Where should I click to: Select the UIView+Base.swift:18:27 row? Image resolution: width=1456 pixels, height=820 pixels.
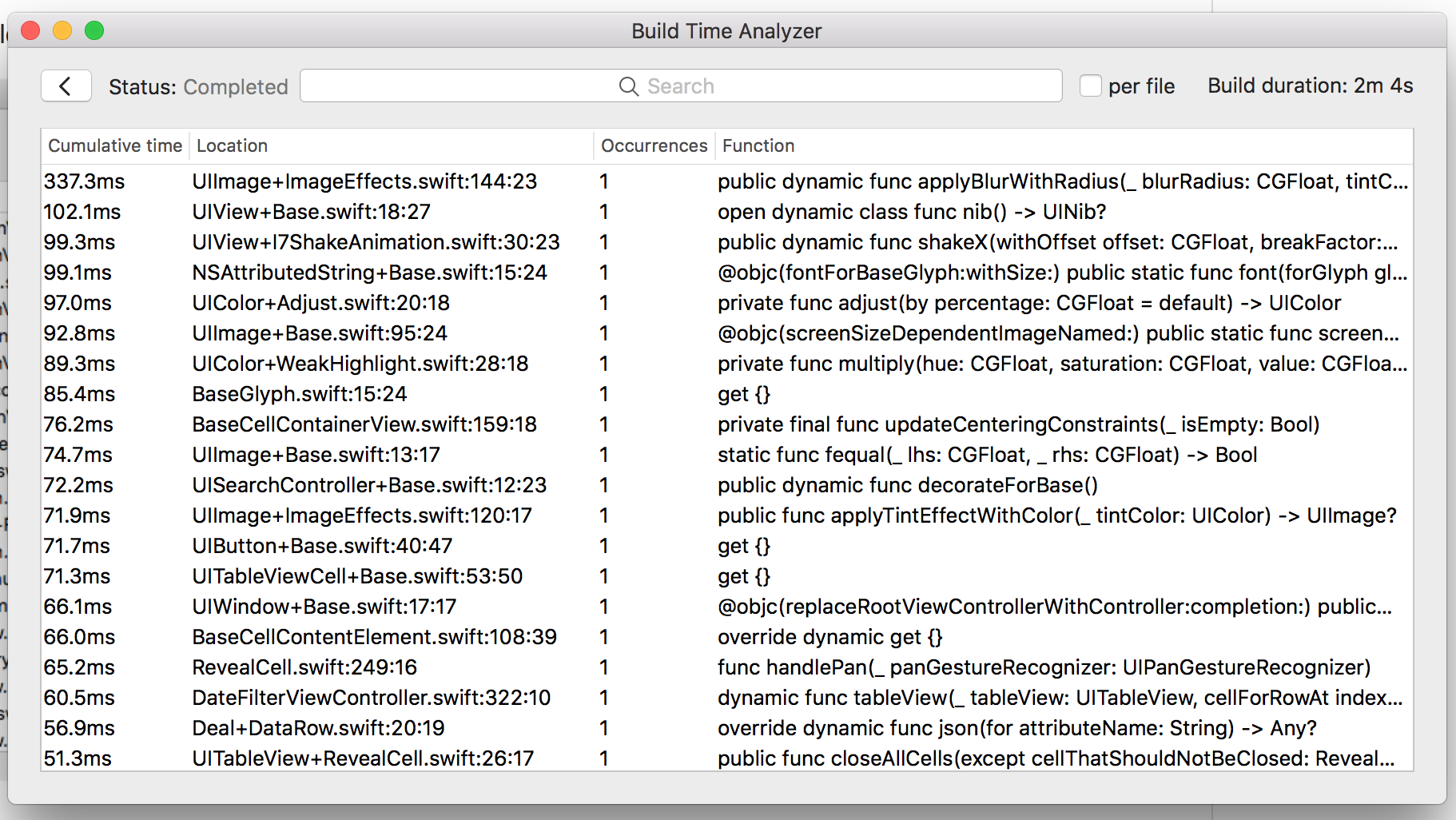pyautogui.click(x=727, y=212)
